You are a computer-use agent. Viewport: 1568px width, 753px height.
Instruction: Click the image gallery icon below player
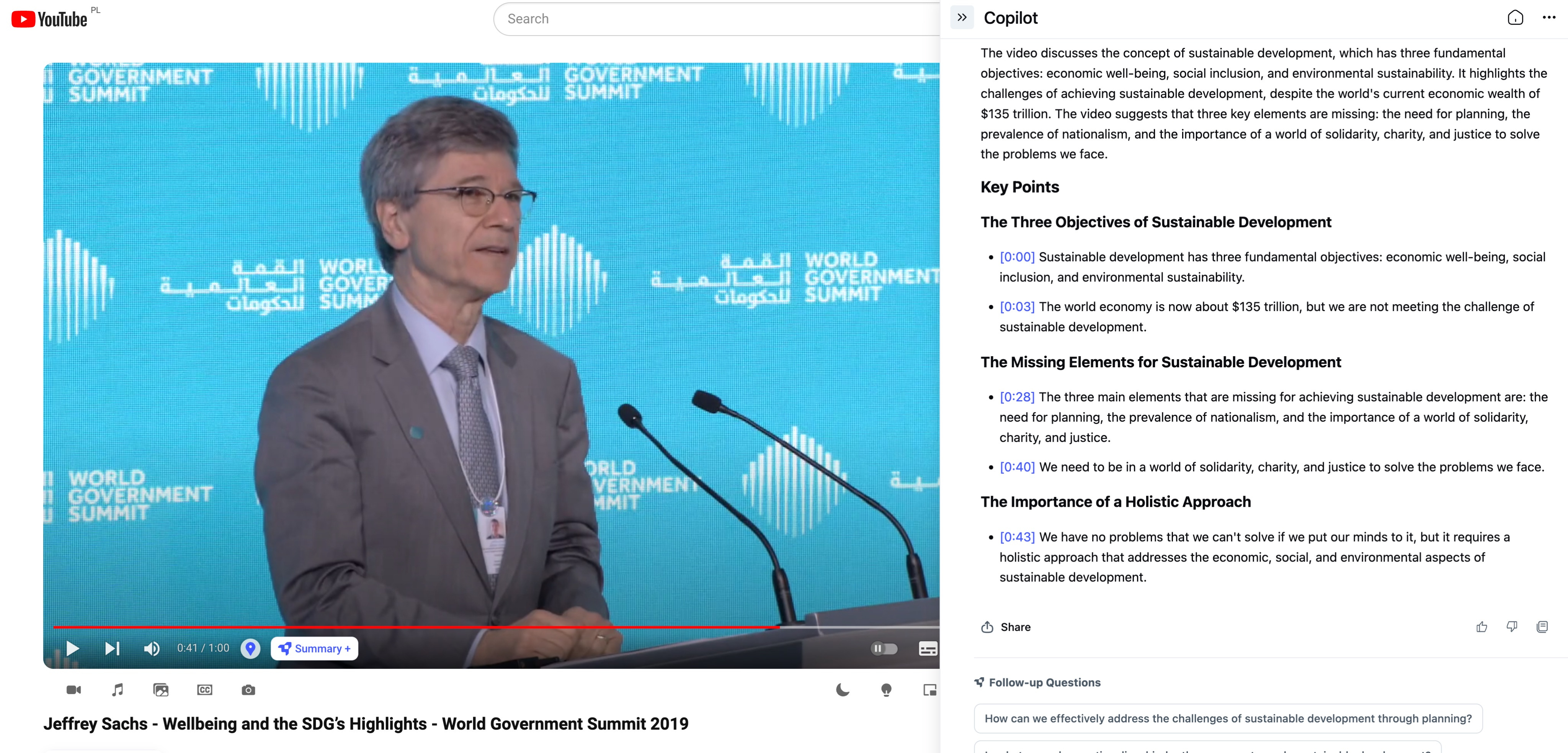(161, 690)
